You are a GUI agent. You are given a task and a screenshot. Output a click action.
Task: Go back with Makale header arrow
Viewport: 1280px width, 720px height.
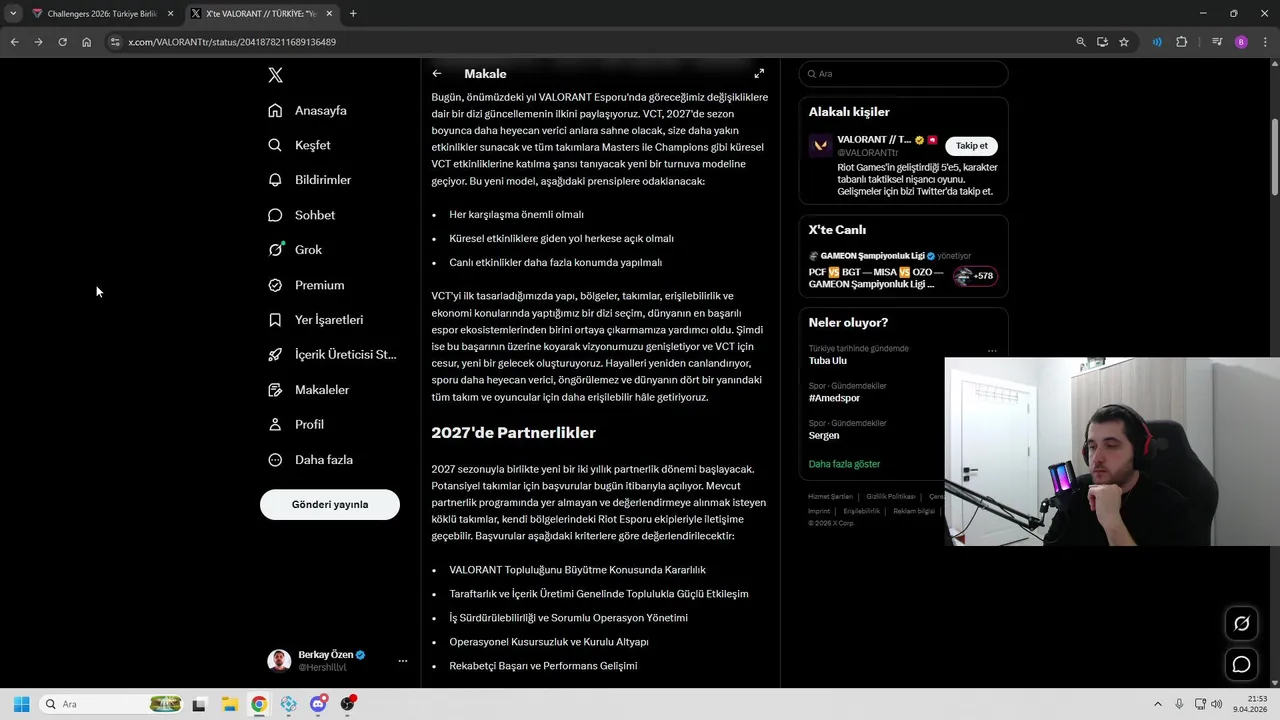[x=437, y=74]
